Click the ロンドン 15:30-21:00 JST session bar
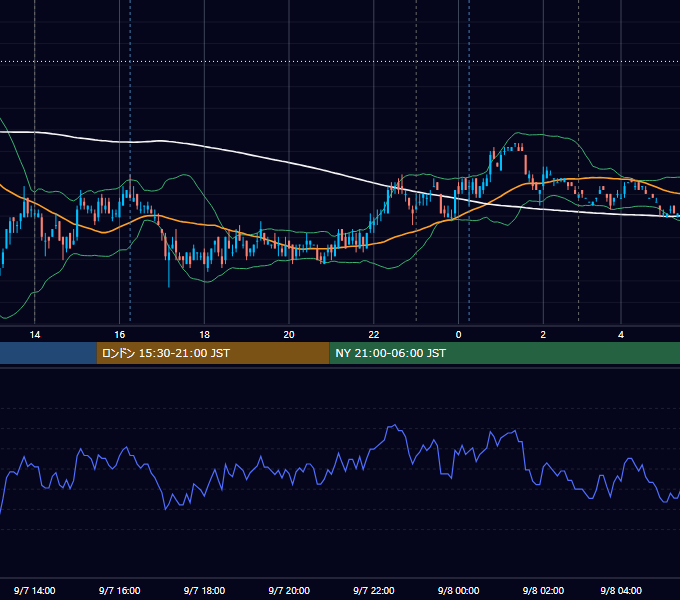Screen dimensions: 680x600 [213, 353]
